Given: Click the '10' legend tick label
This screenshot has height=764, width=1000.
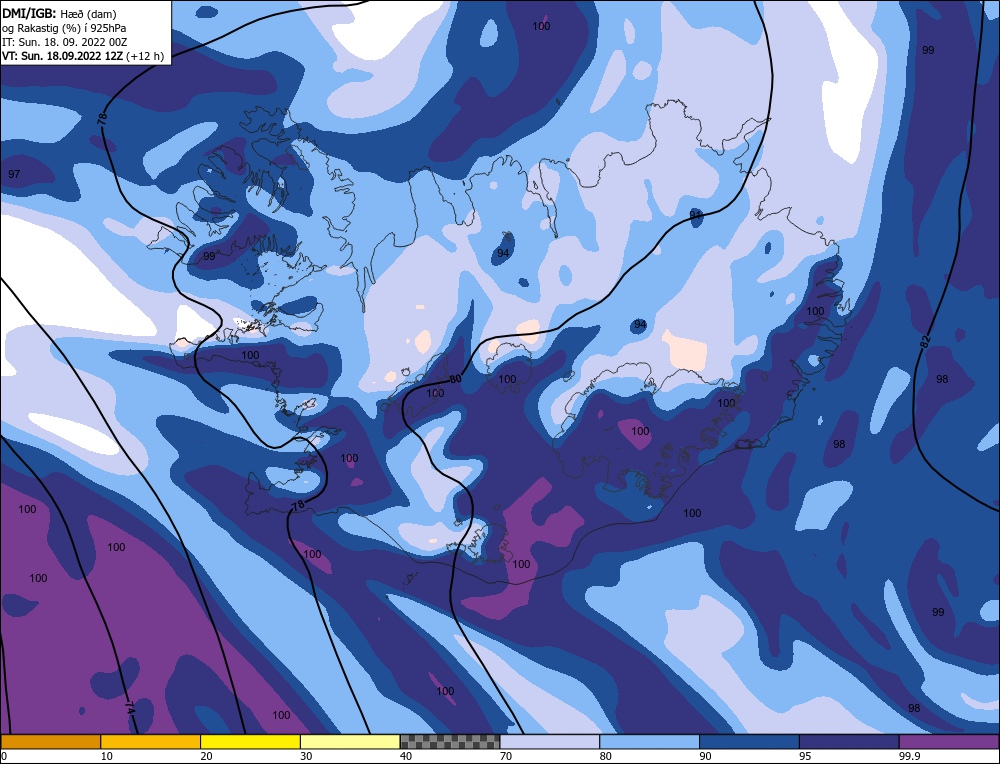Looking at the screenshot, I should (x=107, y=756).
